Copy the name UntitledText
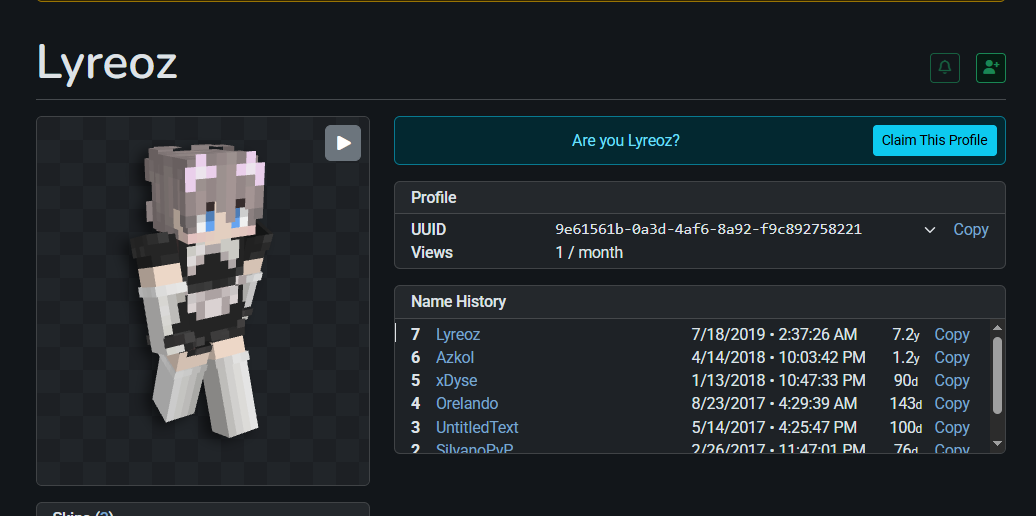Viewport: 1036px width, 516px height. [x=951, y=427]
